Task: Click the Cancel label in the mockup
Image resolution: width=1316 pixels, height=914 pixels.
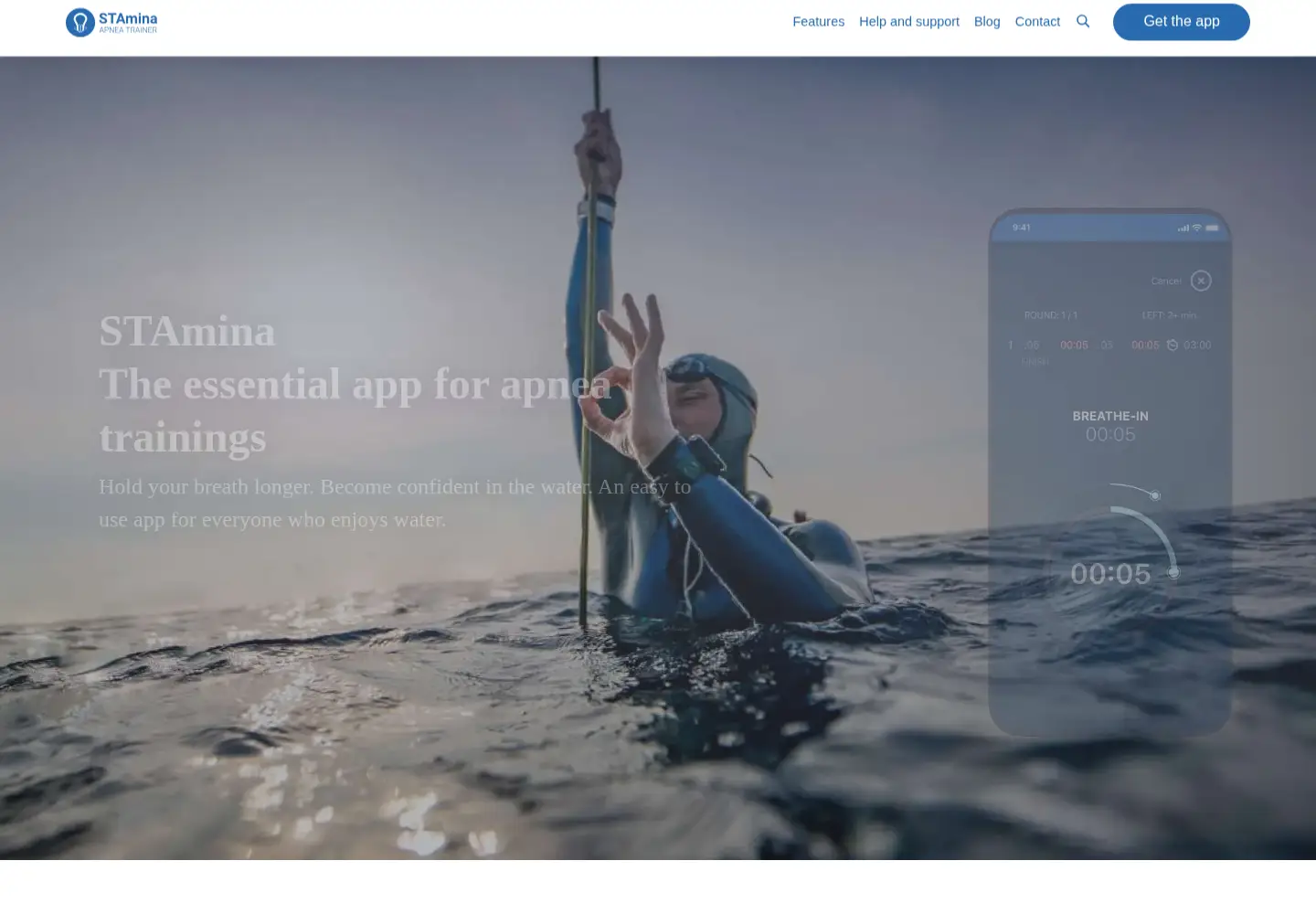Action: [x=1166, y=281]
